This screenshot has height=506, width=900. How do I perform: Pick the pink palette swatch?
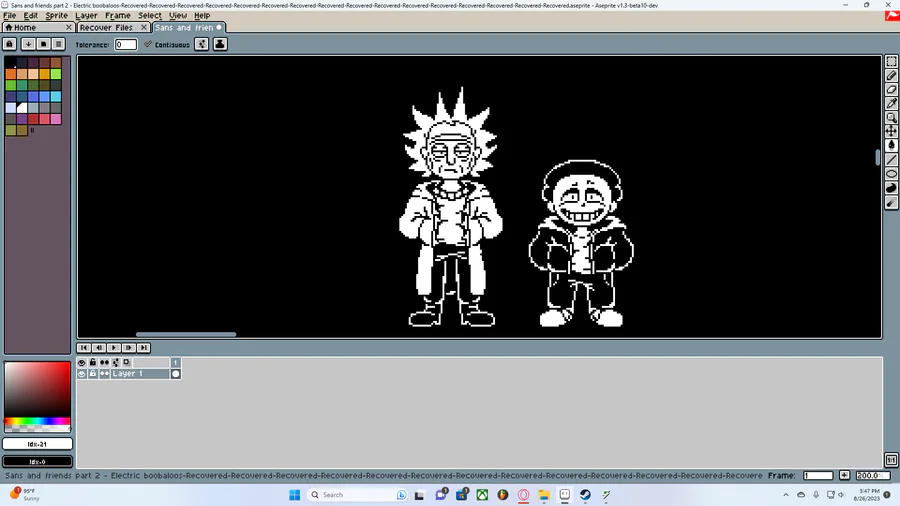click(x=56, y=119)
